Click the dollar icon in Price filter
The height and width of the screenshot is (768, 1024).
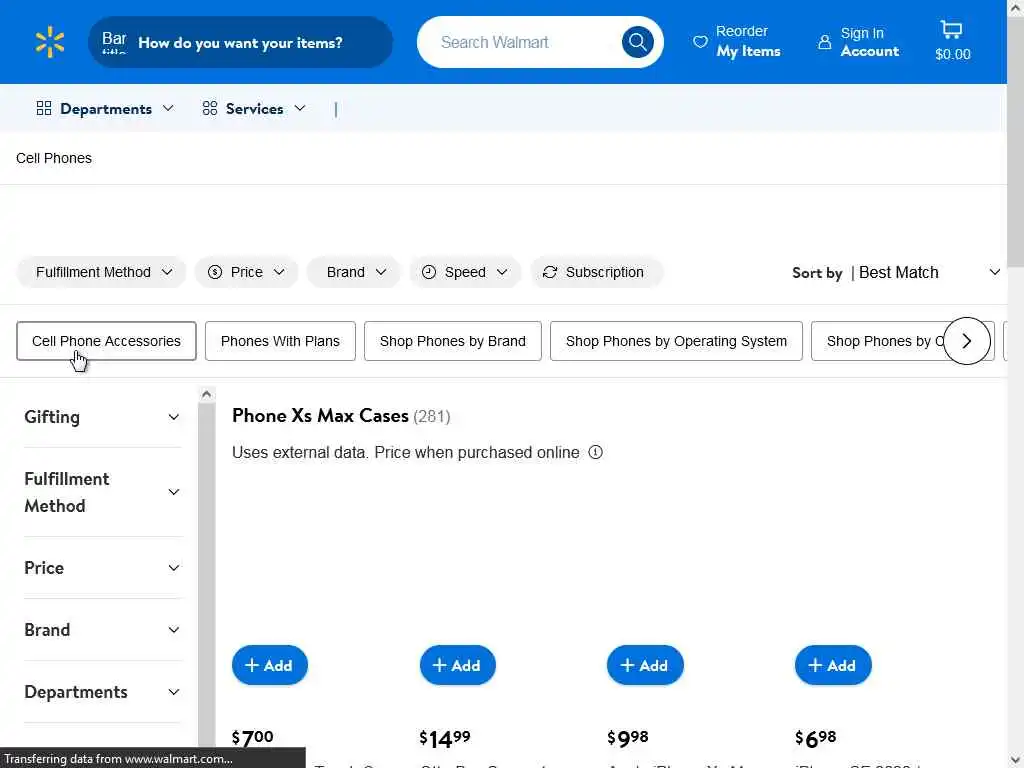click(x=215, y=272)
